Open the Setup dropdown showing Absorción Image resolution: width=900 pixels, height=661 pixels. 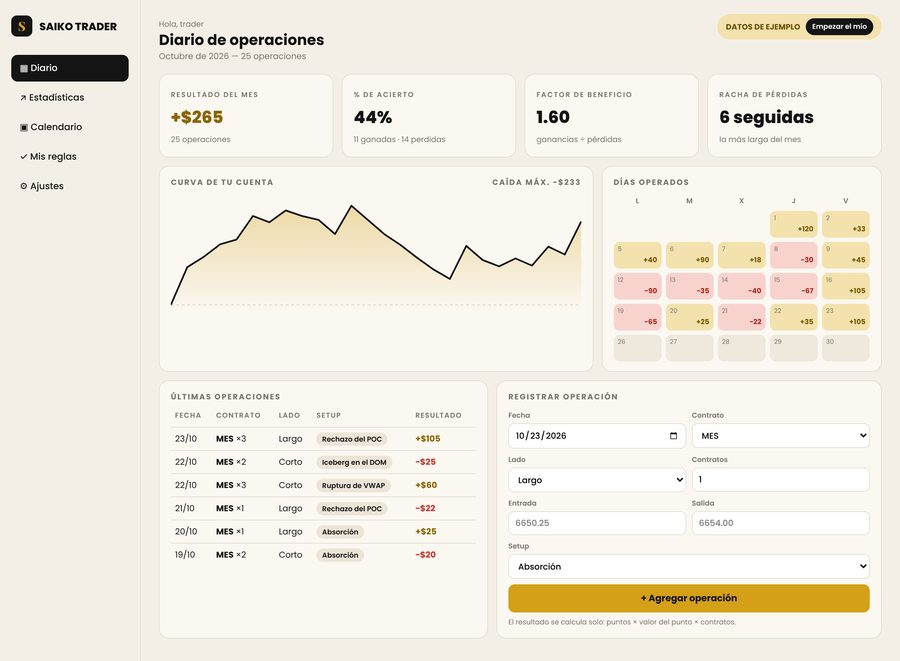[689, 566]
